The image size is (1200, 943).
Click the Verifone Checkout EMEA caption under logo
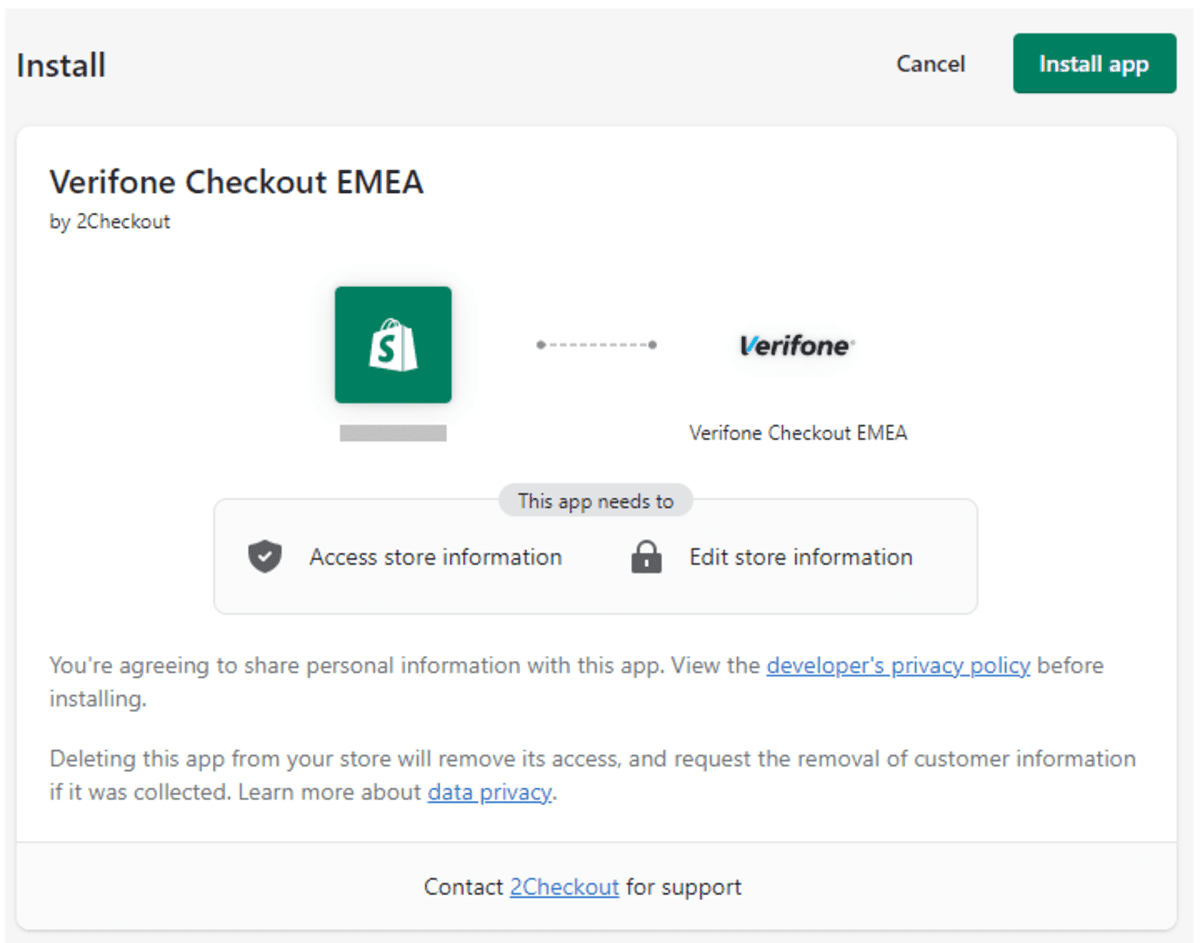[x=798, y=433]
